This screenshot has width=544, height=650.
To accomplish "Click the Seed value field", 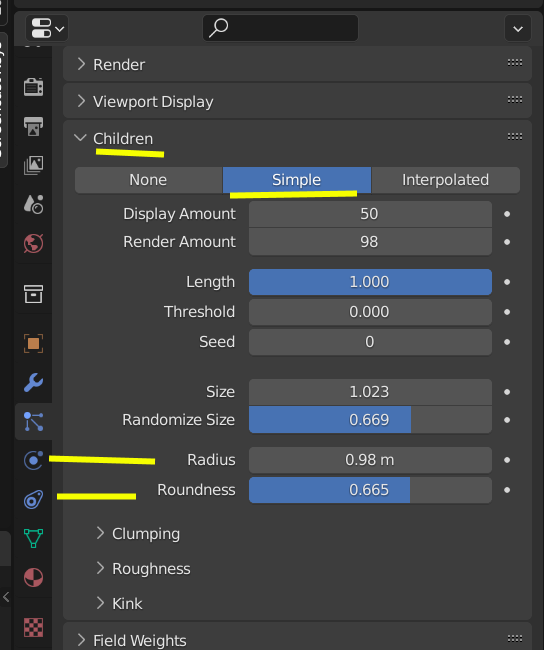I will [370, 342].
